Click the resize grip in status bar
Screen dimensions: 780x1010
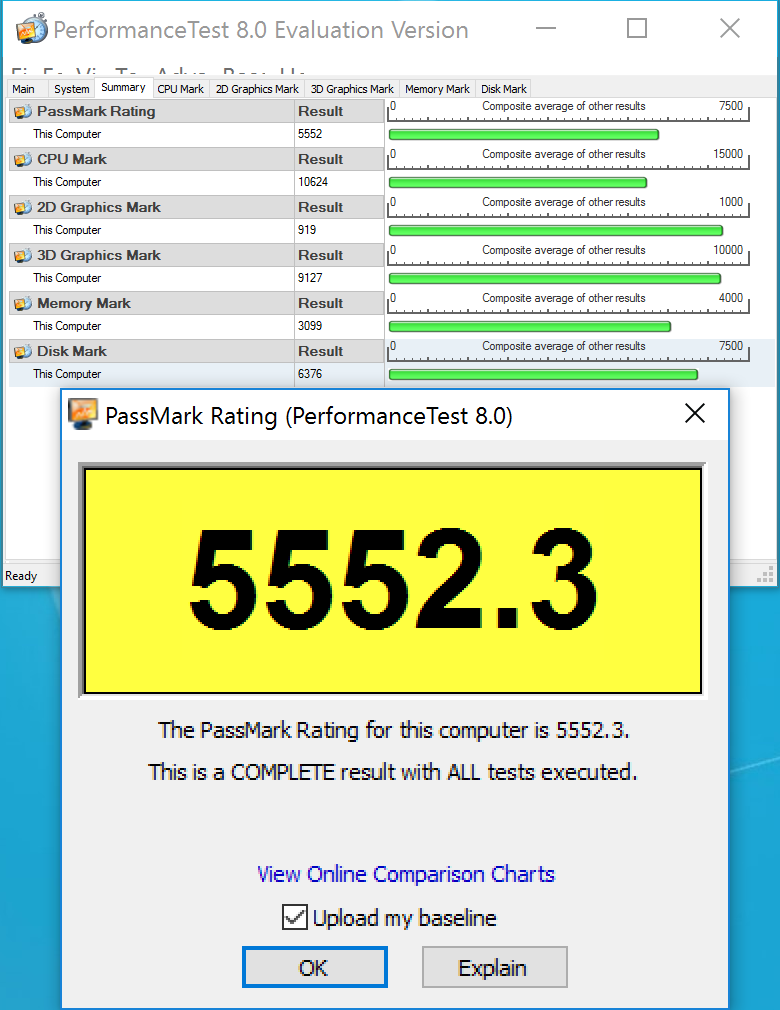tap(765, 575)
